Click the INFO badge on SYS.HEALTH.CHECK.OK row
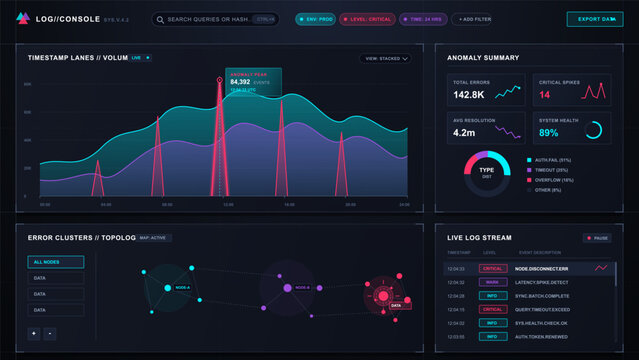The width and height of the screenshot is (639, 360). (493, 323)
